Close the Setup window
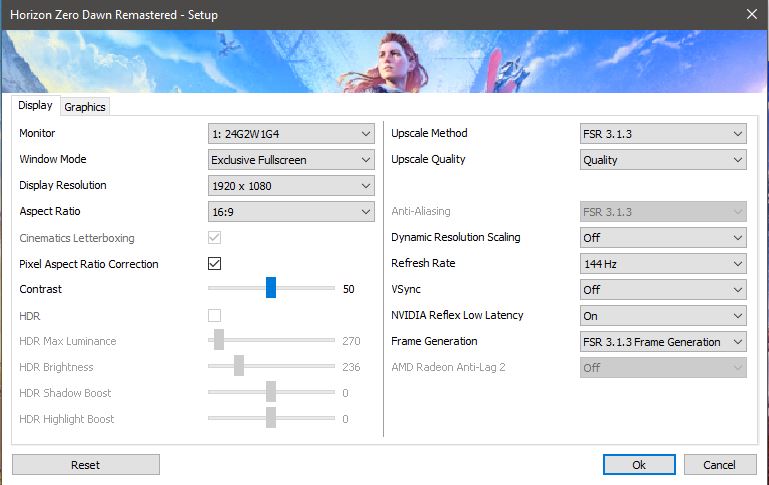 click(x=752, y=14)
